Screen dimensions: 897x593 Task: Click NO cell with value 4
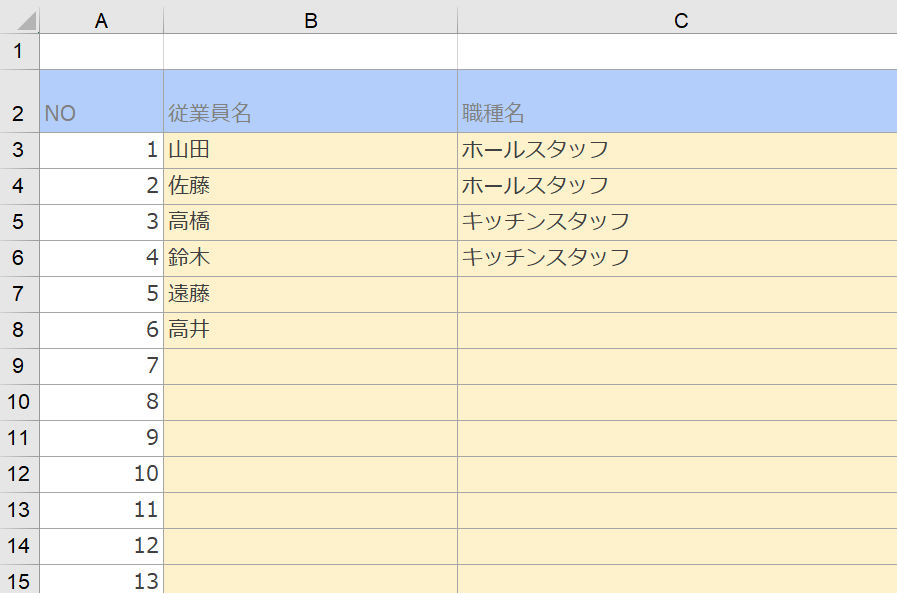pos(101,258)
